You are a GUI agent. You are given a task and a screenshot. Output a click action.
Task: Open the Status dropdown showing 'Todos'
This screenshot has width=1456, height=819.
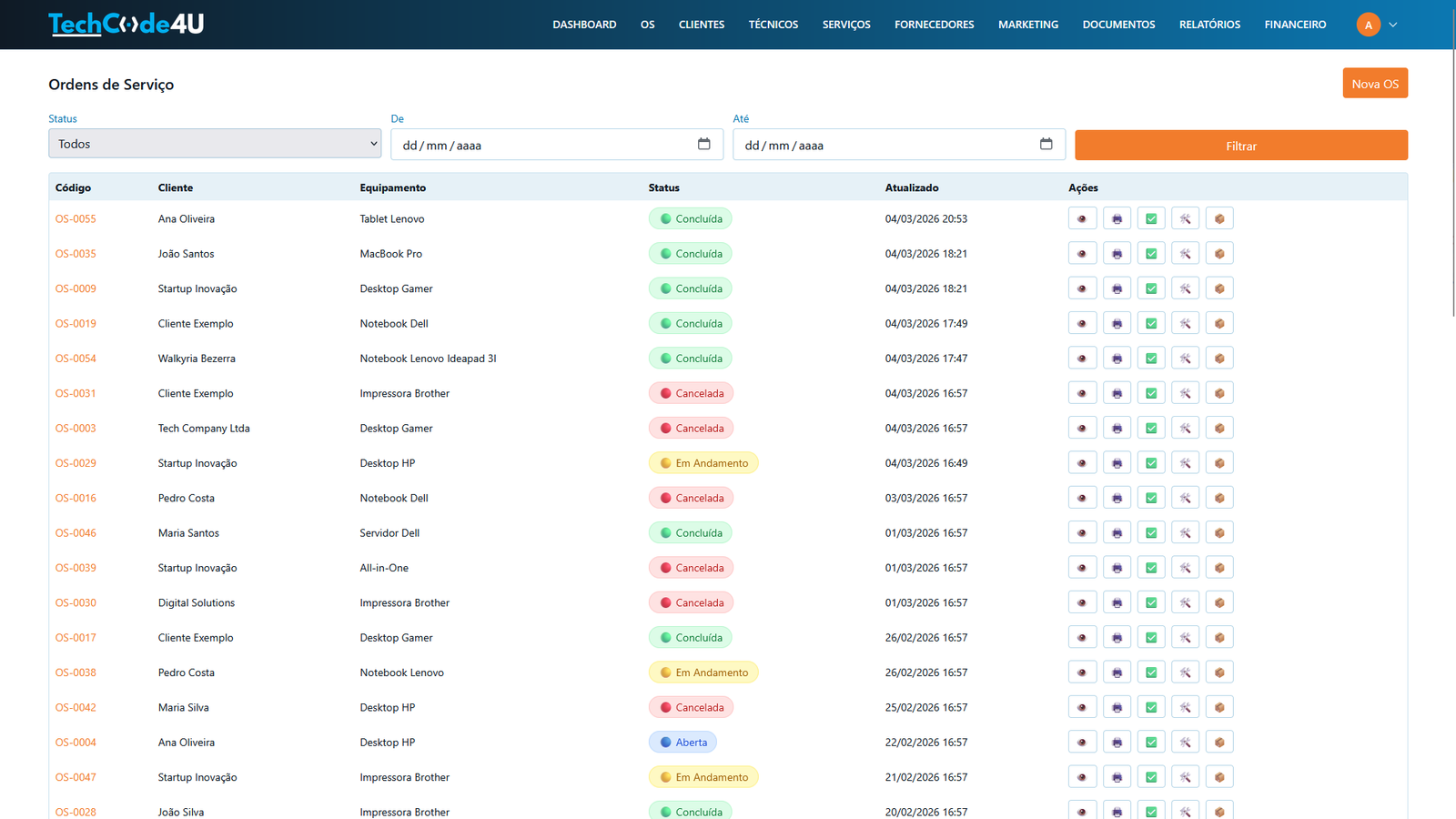click(215, 143)
